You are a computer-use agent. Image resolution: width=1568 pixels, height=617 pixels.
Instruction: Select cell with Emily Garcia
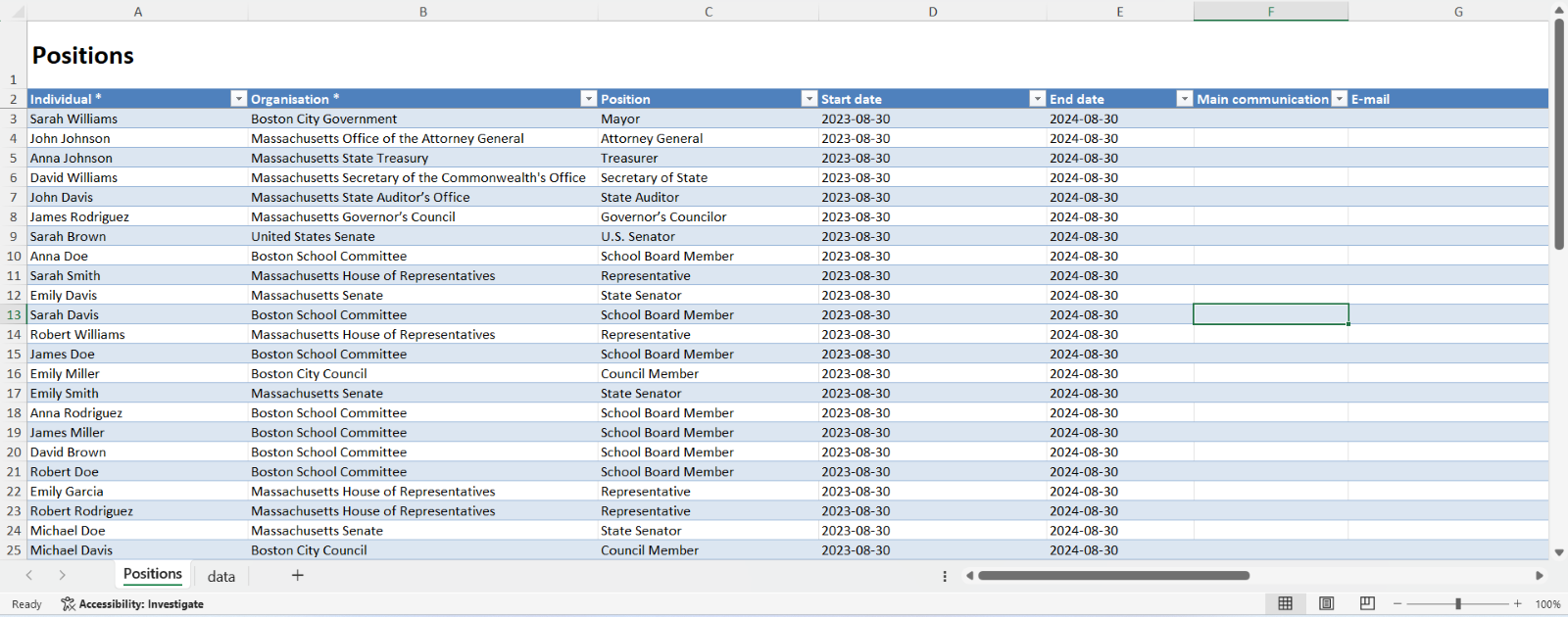[x=137, y=491]
